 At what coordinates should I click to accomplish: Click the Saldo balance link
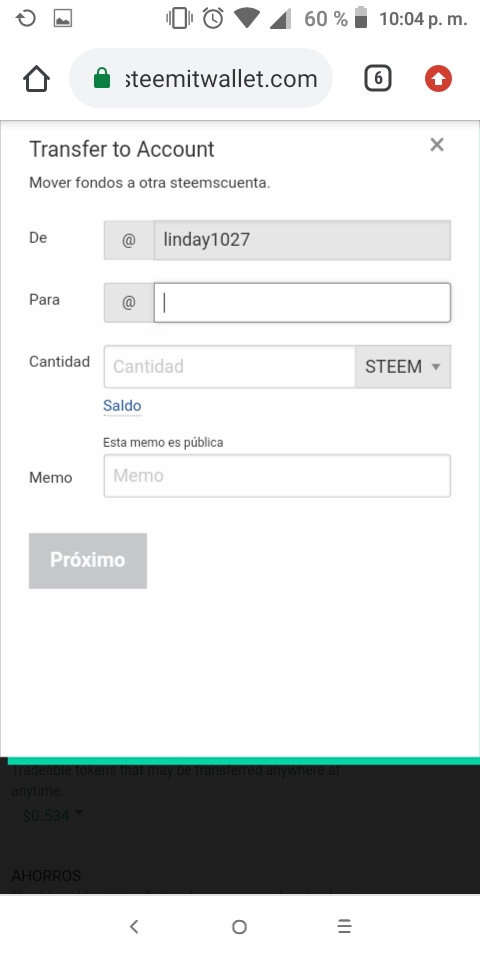[122, 406]
